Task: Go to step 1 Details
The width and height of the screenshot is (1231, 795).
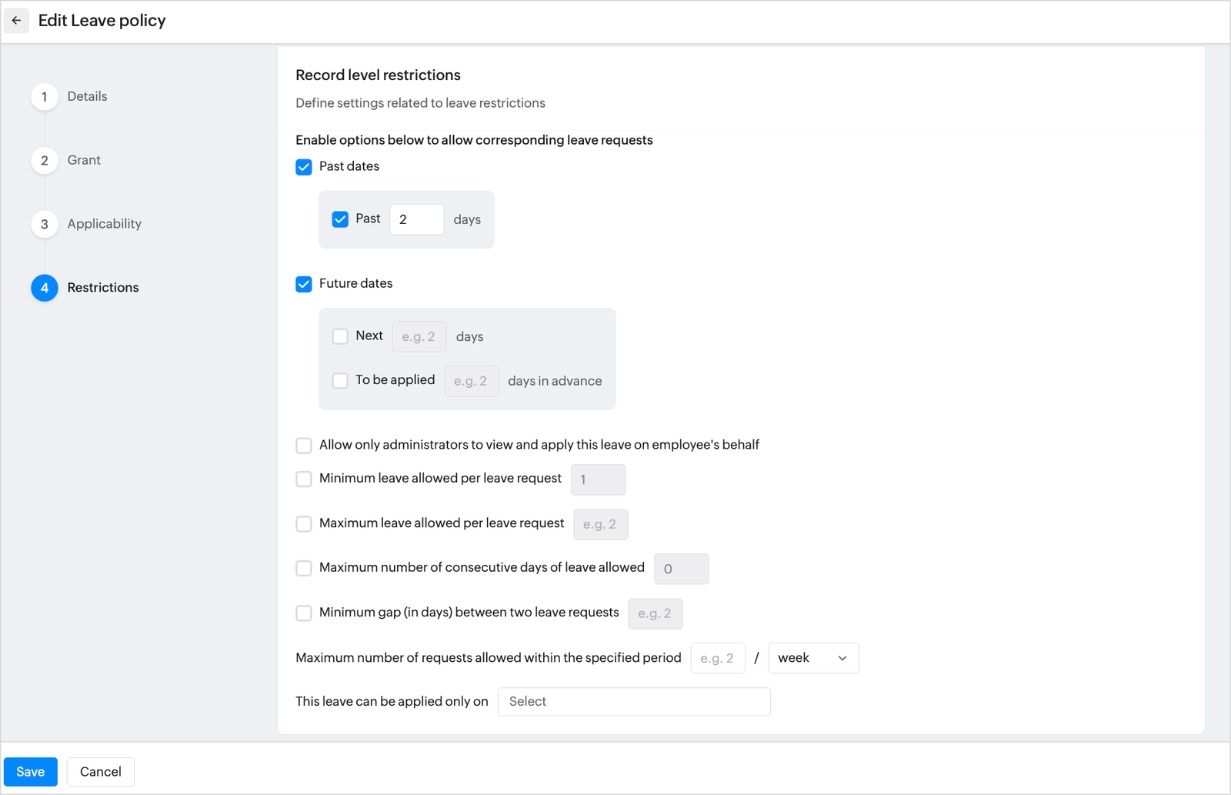Action: pyautogui.click(x=86, y=97)
